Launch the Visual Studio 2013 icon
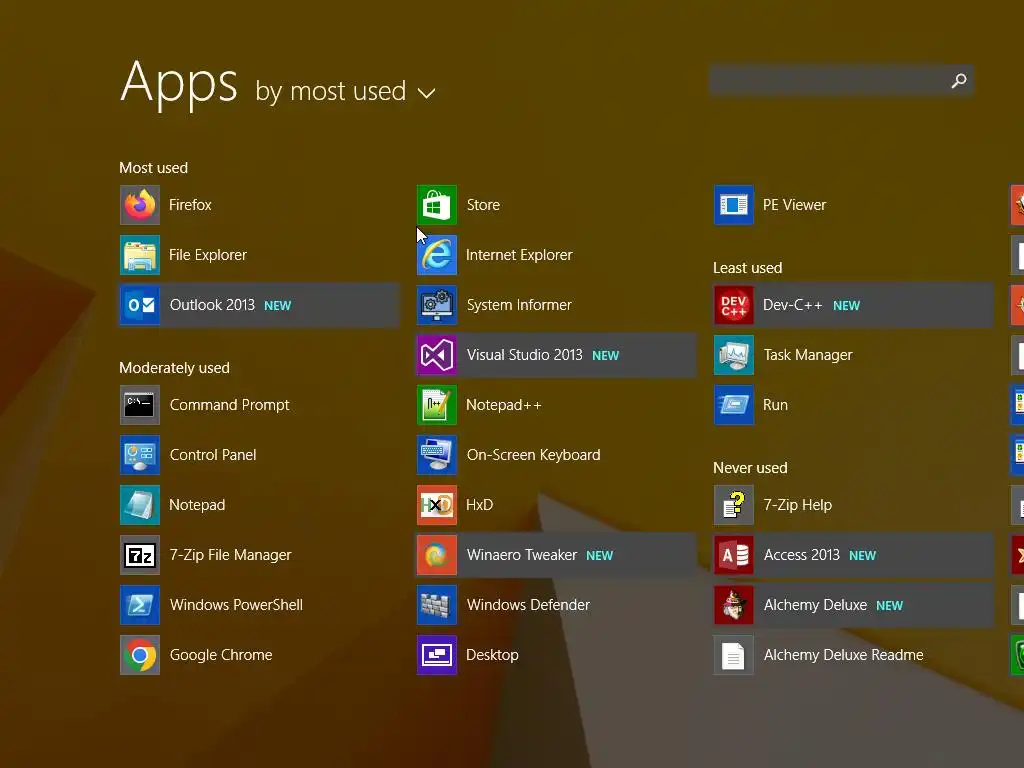The height and width of the screenshot is (768, 1024). [437, 355]
